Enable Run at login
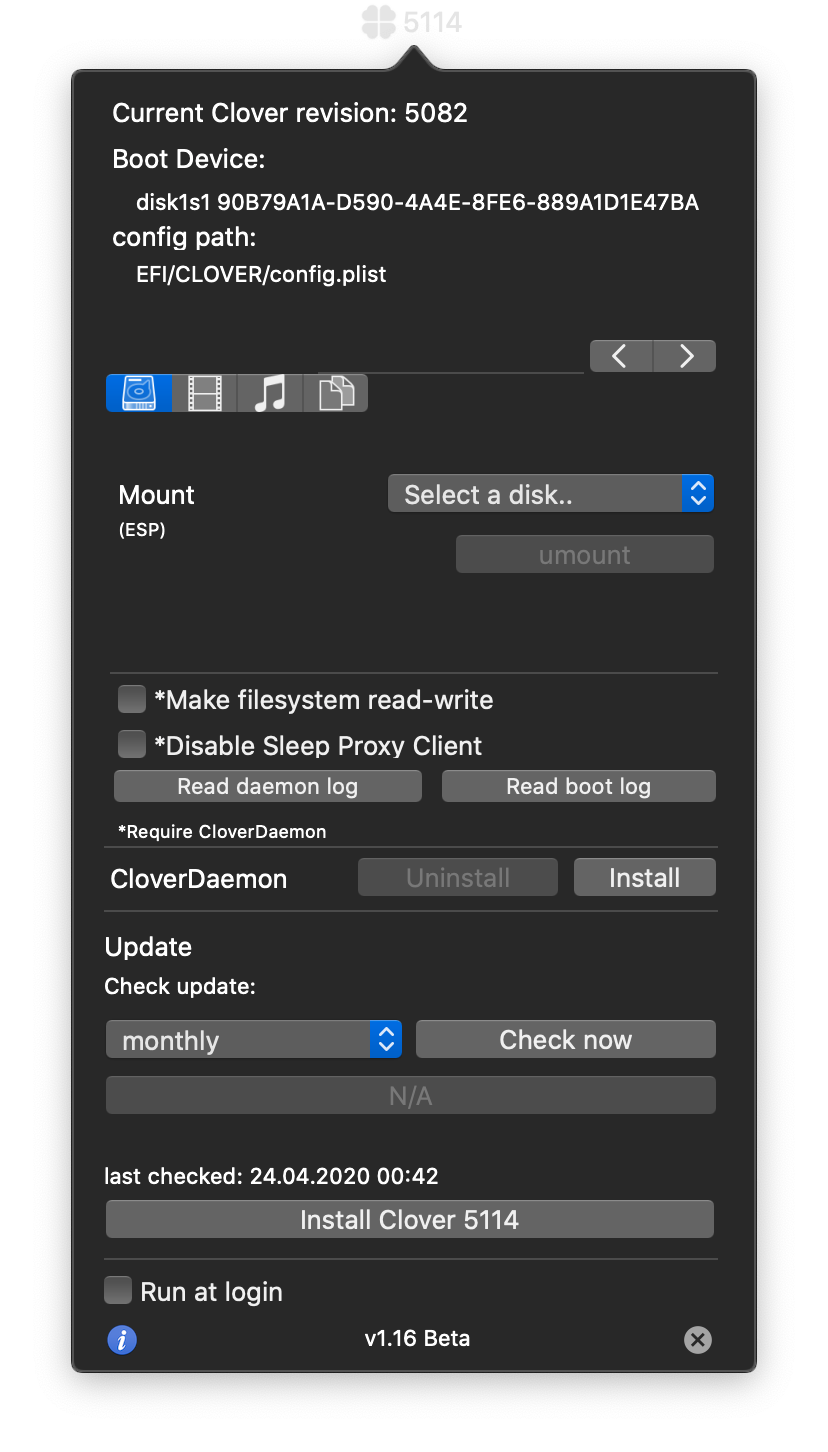Image resolution: width=828 pixels, height=1452 pixels. coord(117,1290)
